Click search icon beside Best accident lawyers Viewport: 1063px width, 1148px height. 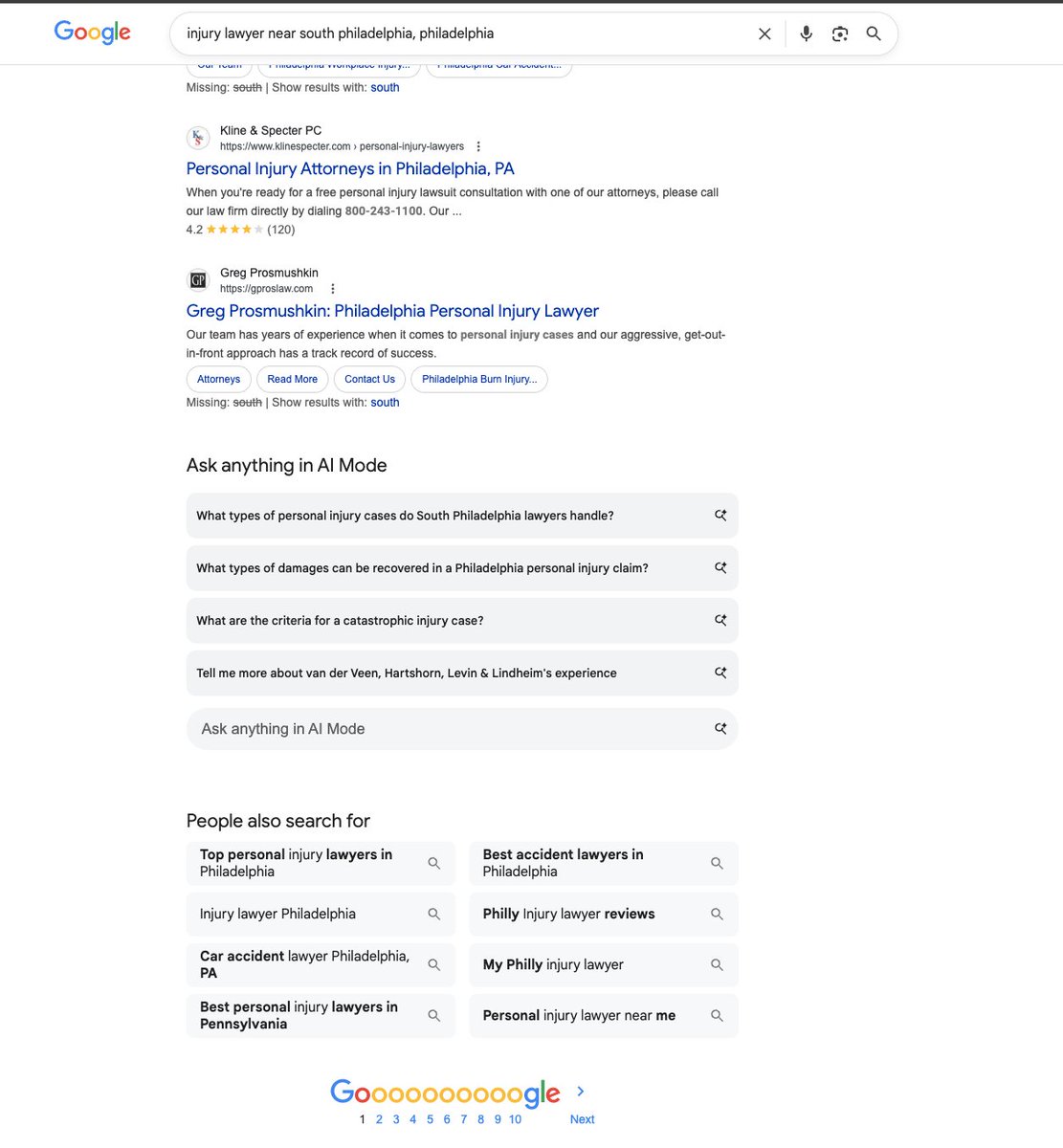[717, 863]
